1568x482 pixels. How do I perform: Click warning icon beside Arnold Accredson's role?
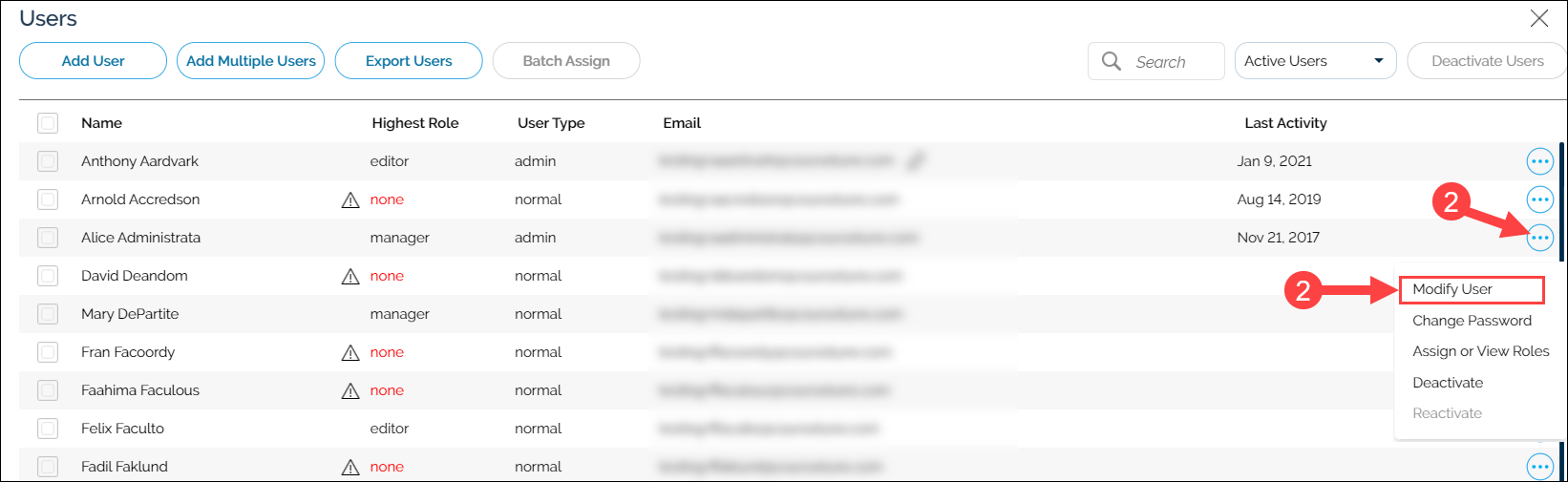(x=350, y=199)
